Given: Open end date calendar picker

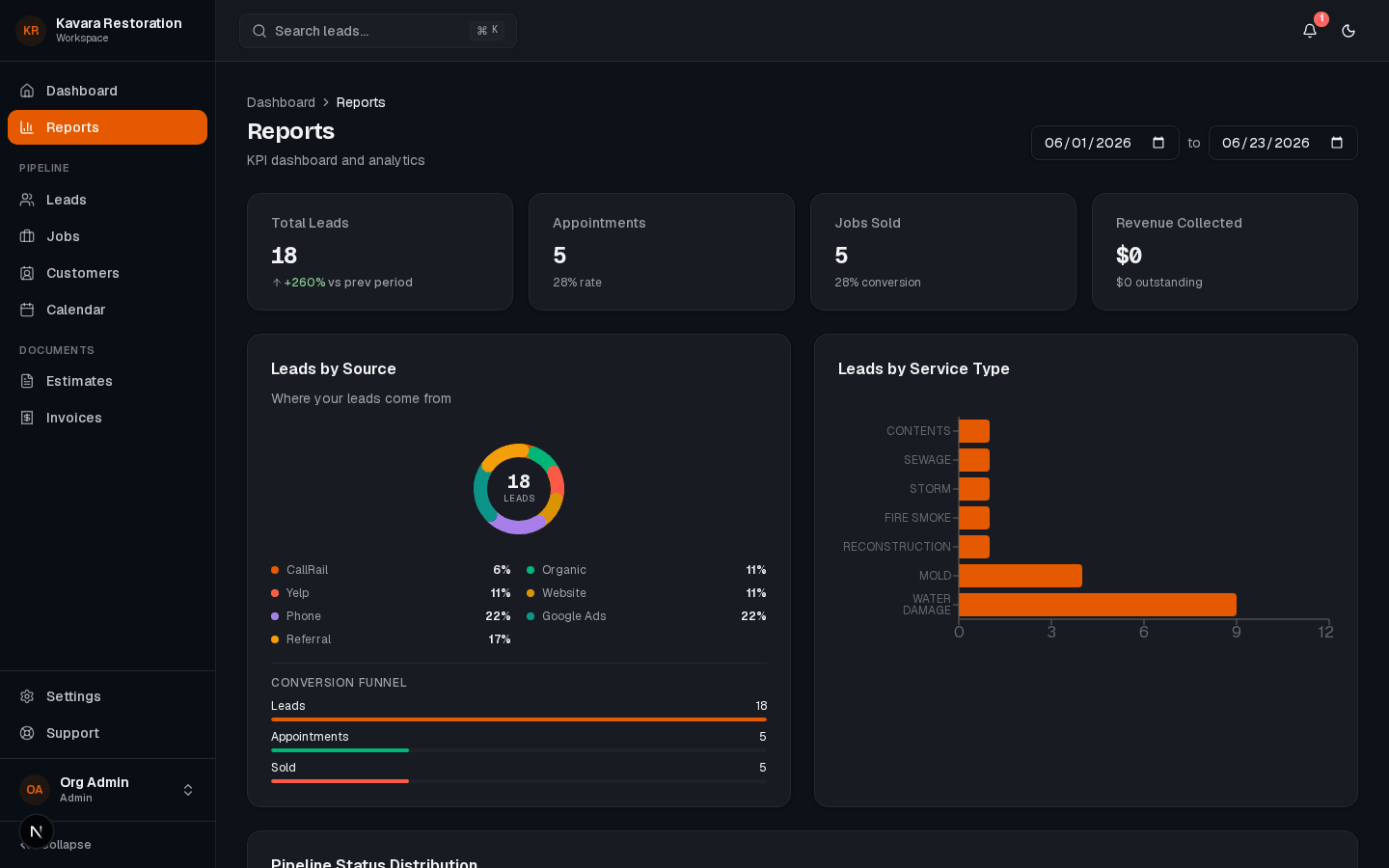Looking at the screenshot, I should (1337, 143).
